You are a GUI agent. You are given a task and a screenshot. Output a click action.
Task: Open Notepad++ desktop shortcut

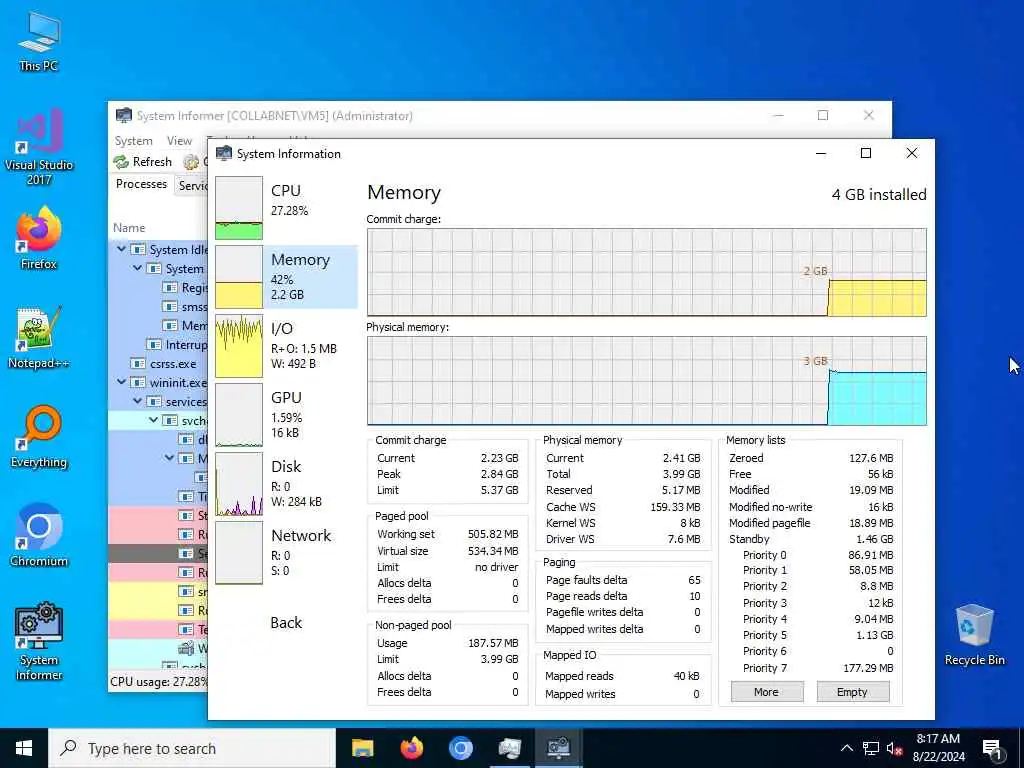39,338
